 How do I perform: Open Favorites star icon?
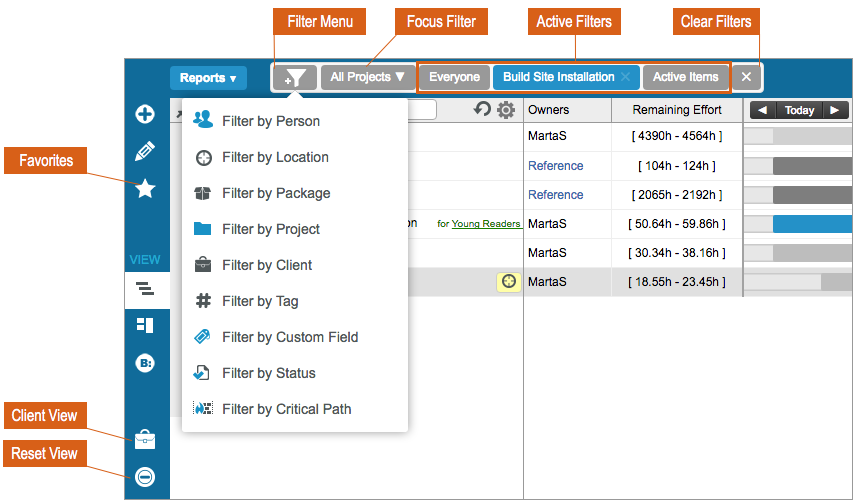point(145,188)
